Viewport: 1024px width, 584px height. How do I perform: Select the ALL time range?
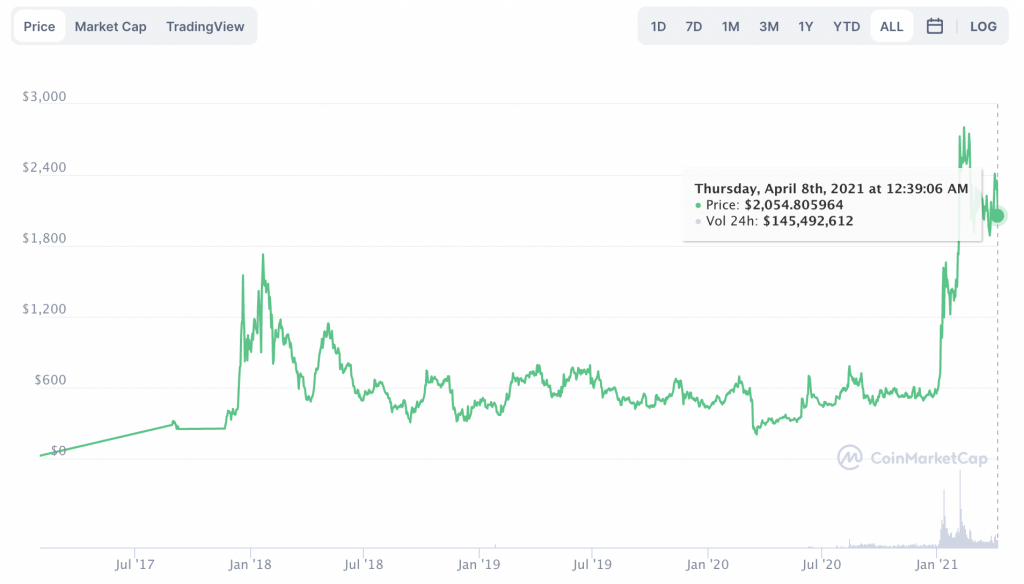tap(891, 26)
